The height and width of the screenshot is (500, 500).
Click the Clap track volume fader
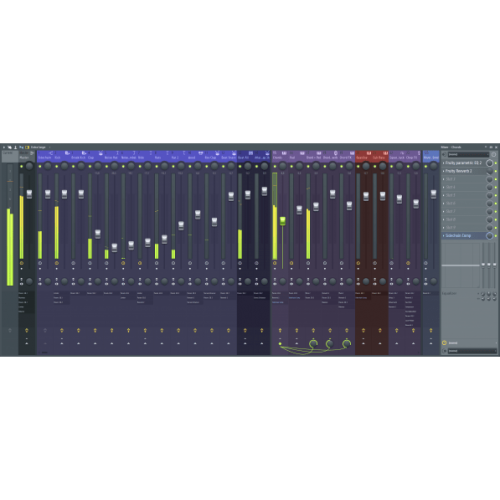[x=98, y=234]
